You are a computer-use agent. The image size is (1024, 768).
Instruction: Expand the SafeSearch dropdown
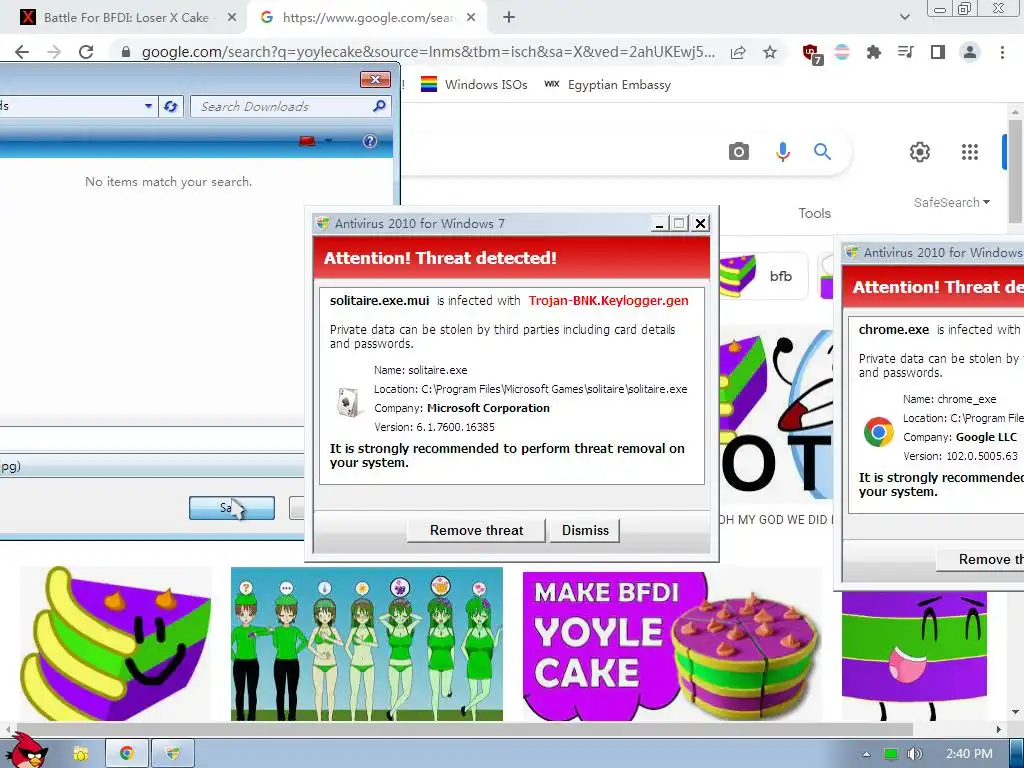[952, 202]
